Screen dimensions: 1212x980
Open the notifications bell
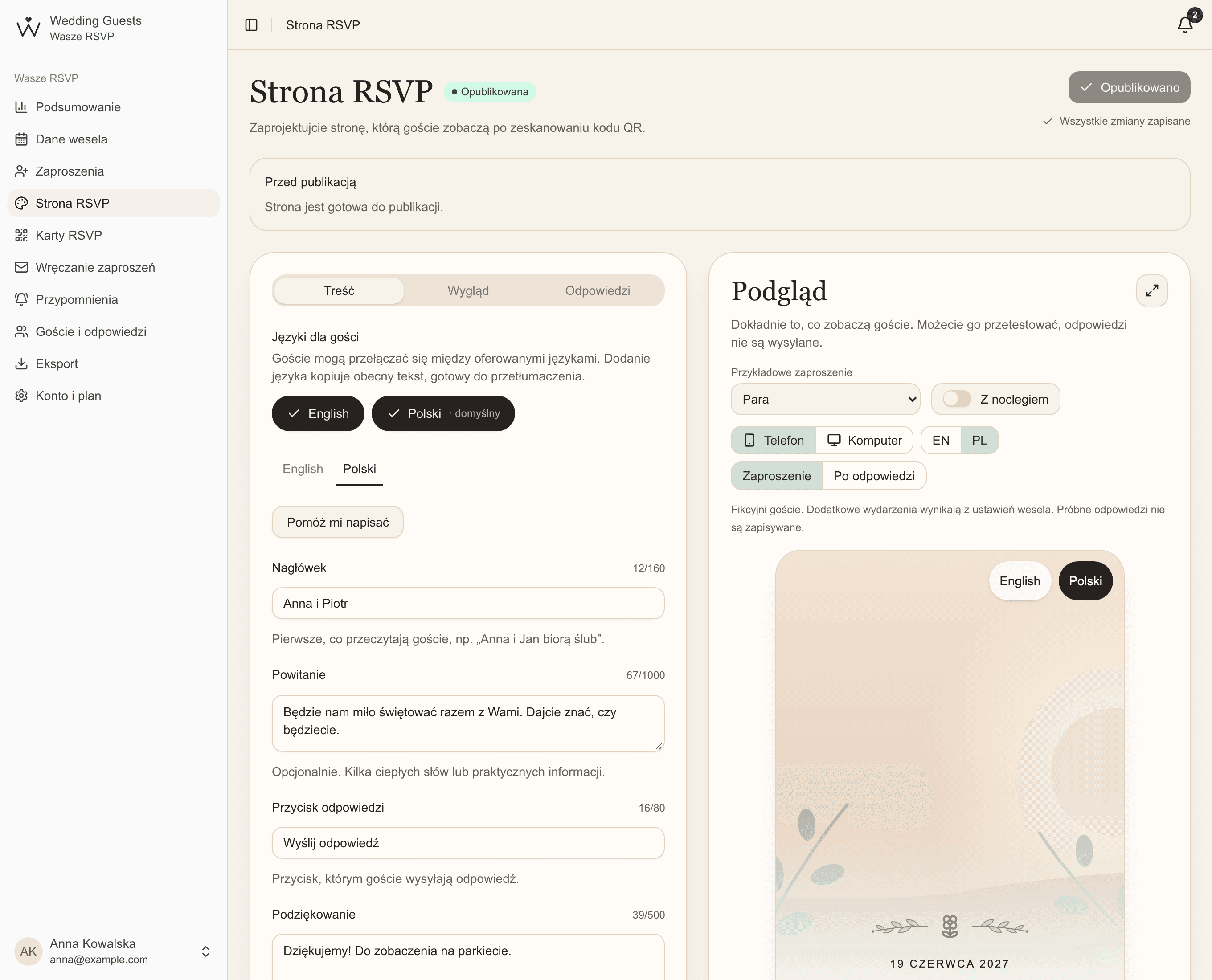point(1185,25)
